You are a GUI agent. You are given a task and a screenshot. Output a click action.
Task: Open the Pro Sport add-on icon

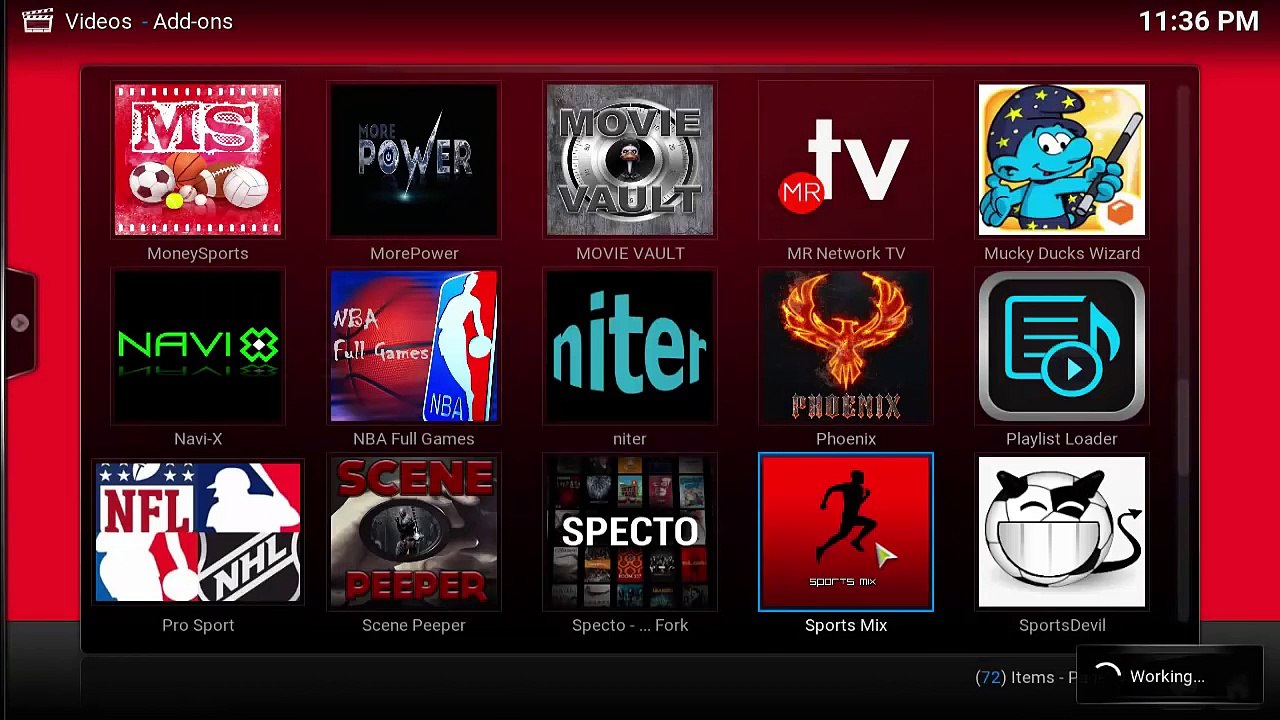point(198,532)
